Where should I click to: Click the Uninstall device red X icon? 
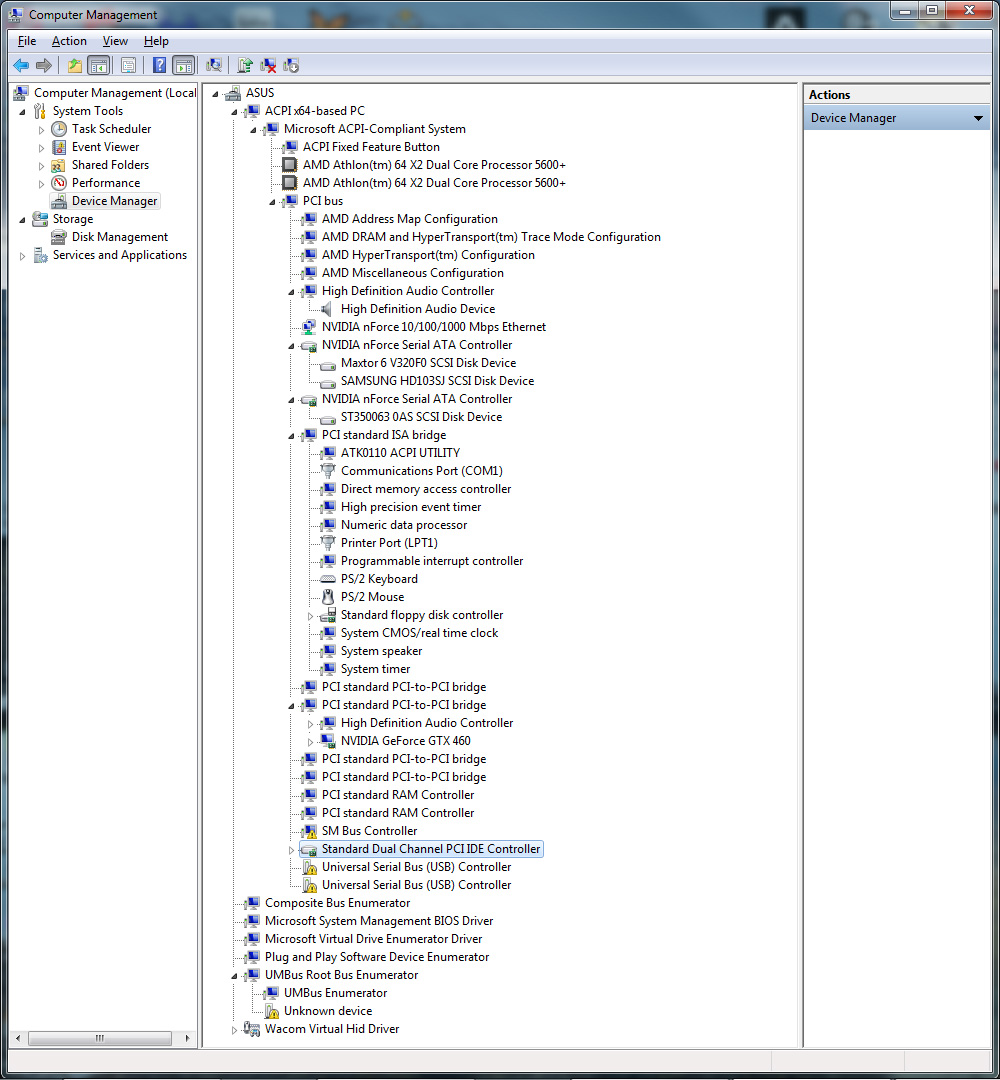click(268, 65)
